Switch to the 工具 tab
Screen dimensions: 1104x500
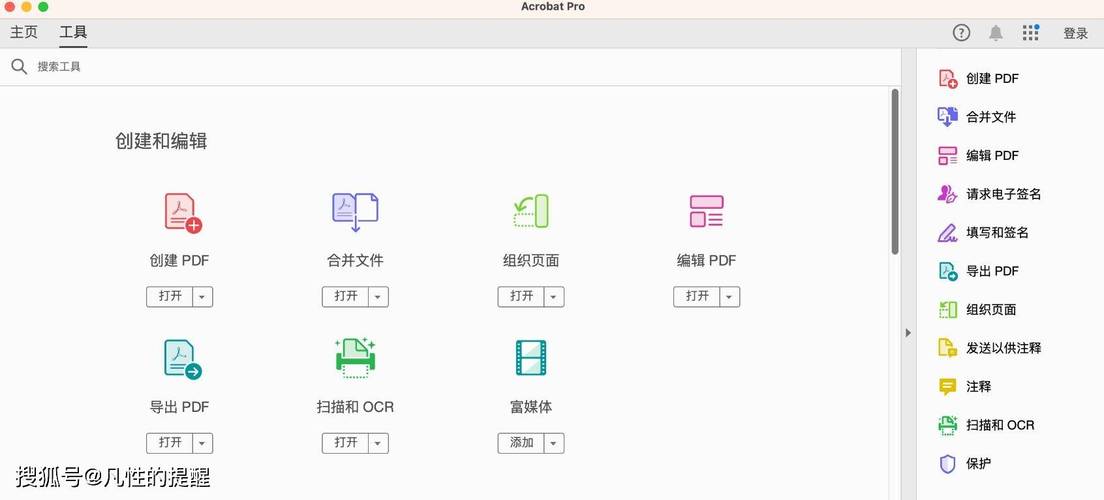point(73,32)
